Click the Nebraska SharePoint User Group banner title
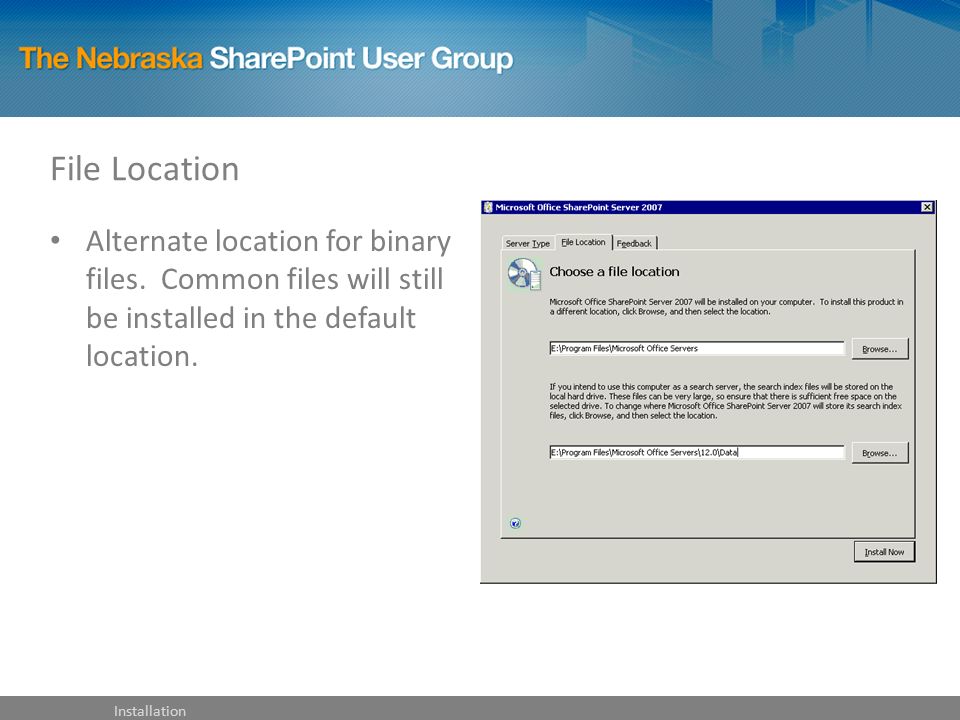The height and width of the screenshot is (720, 960). [266, 59]
